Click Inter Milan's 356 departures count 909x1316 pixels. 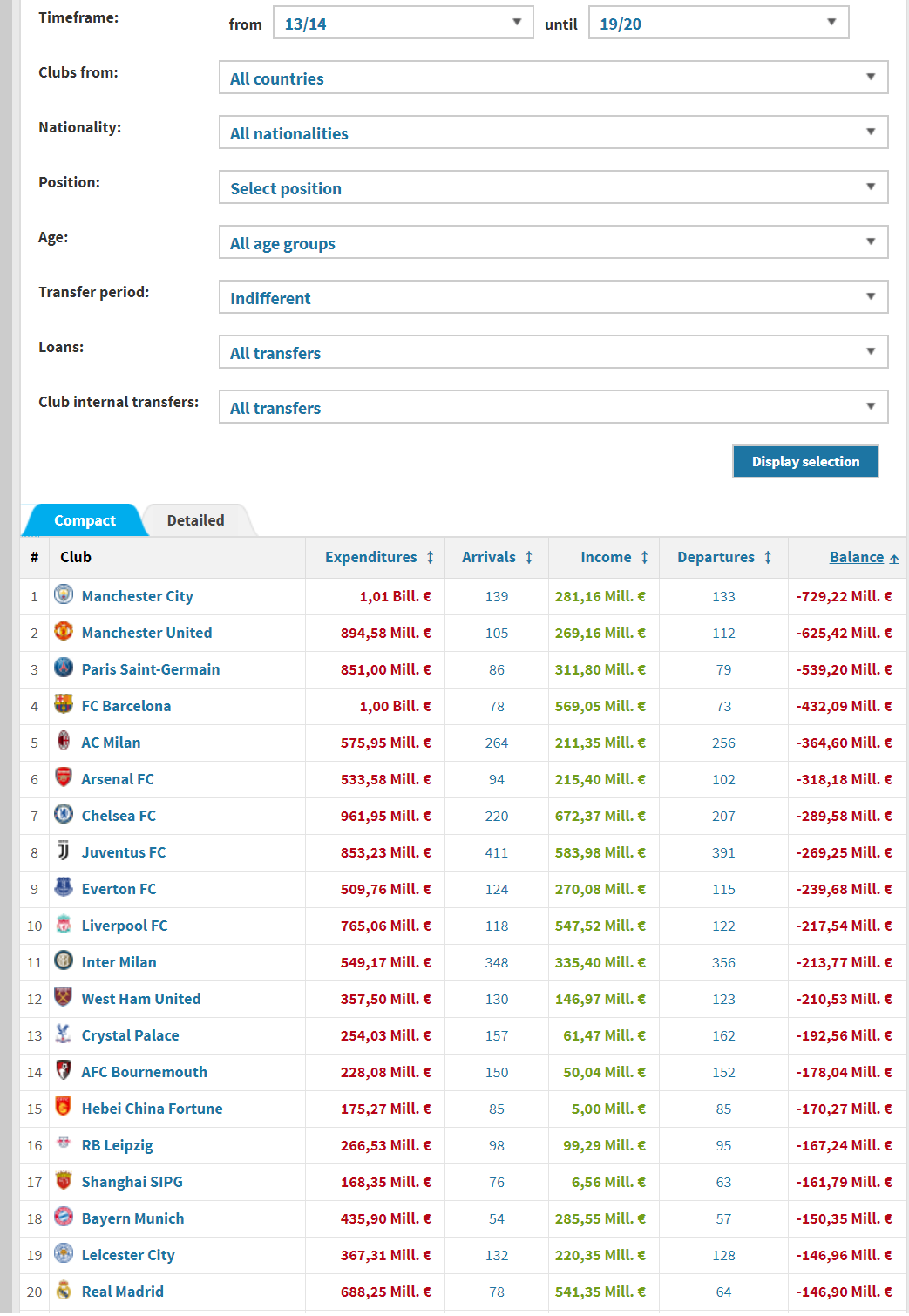(x=724, y=963)
